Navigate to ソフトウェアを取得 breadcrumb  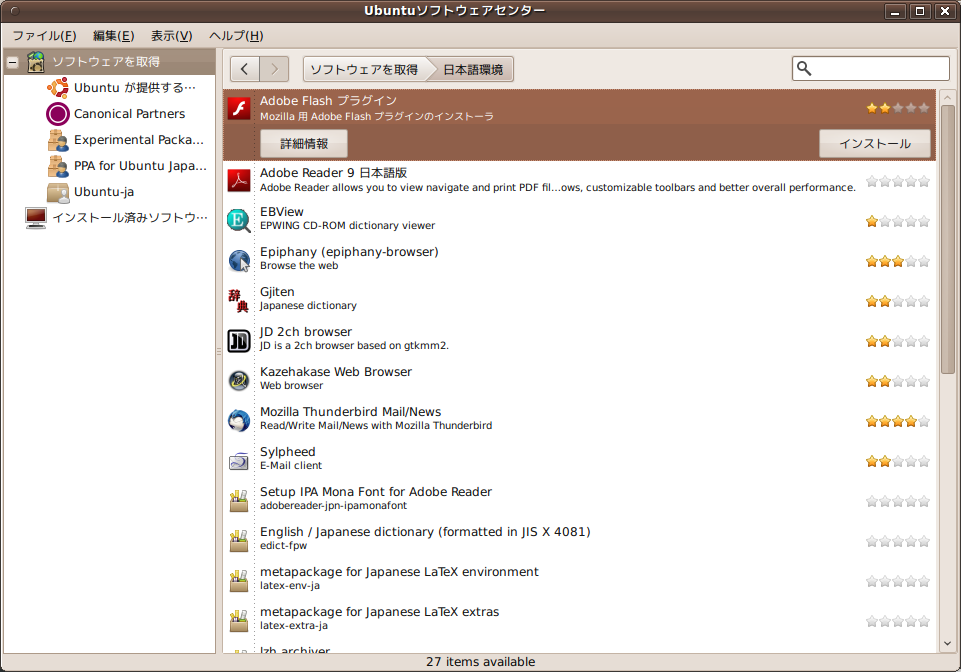[x=364, y=69]
